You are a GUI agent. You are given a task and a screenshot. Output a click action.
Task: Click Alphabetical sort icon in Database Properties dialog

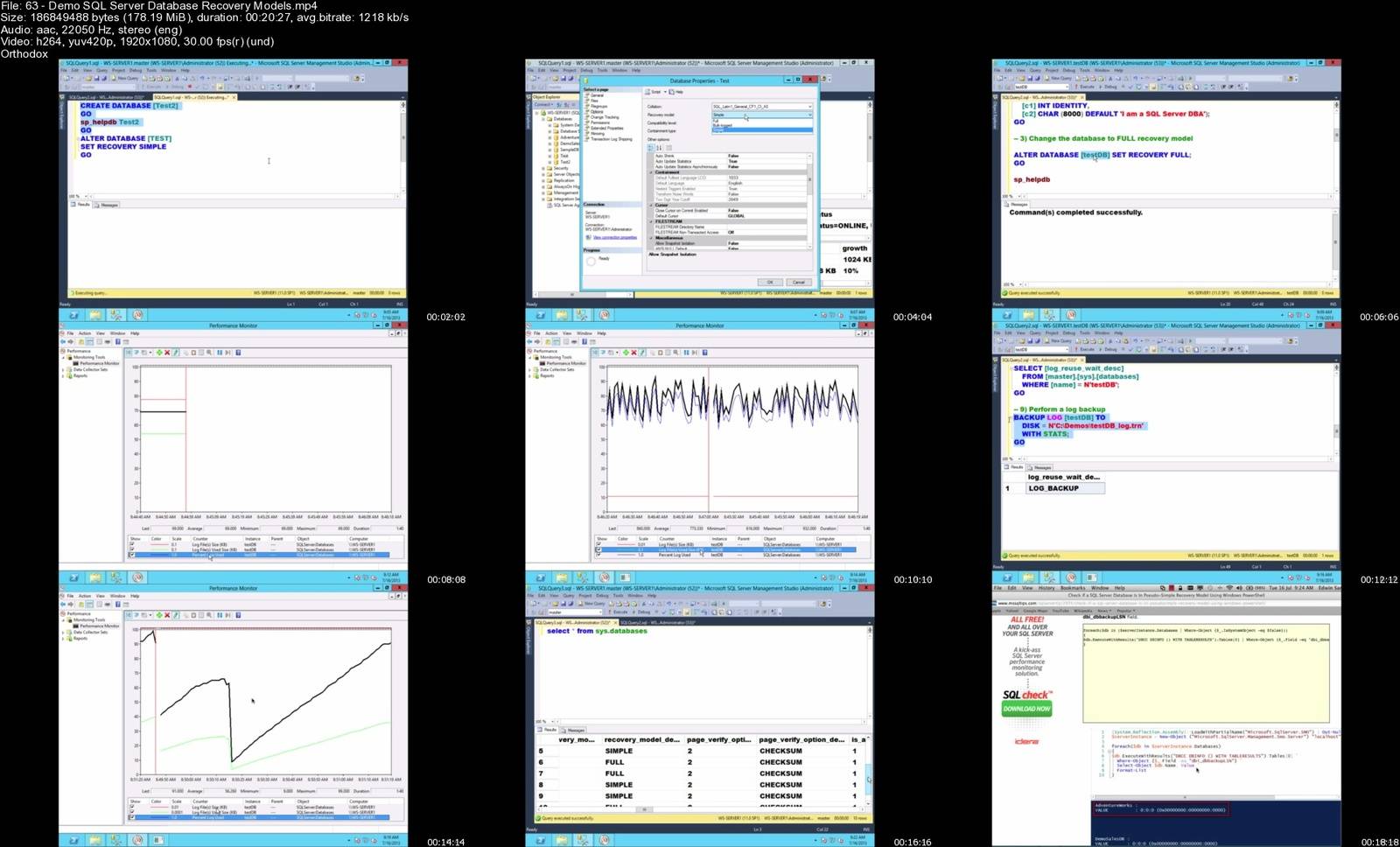(x=659, y=148)
